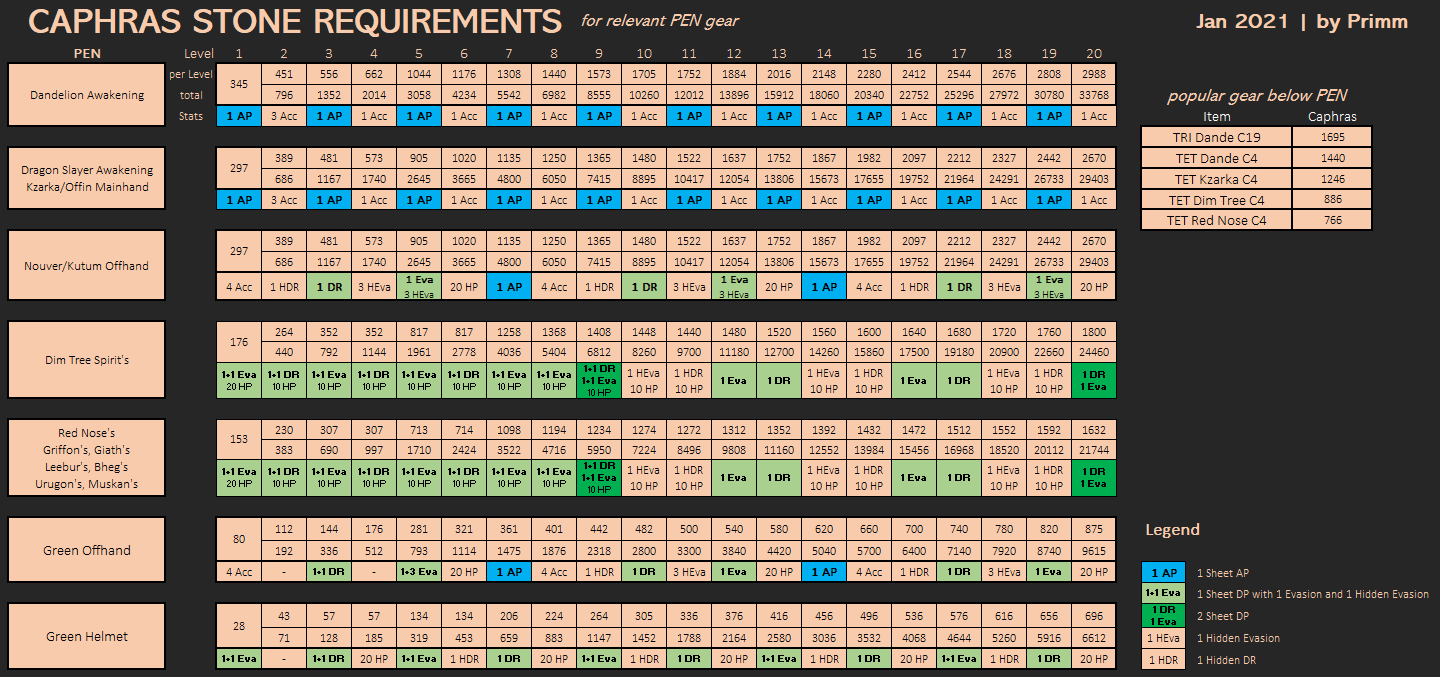Select Green Helmet level 1 cell 28
The image size is (1440, 677).
click(x=239, y=625)
